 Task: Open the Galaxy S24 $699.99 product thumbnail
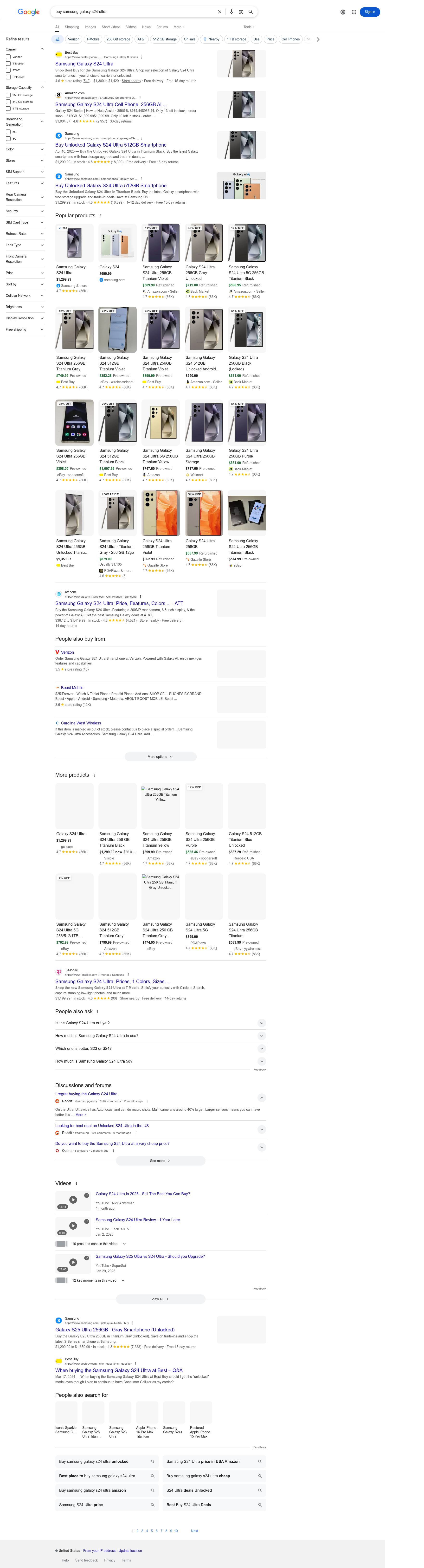point(117,243)
